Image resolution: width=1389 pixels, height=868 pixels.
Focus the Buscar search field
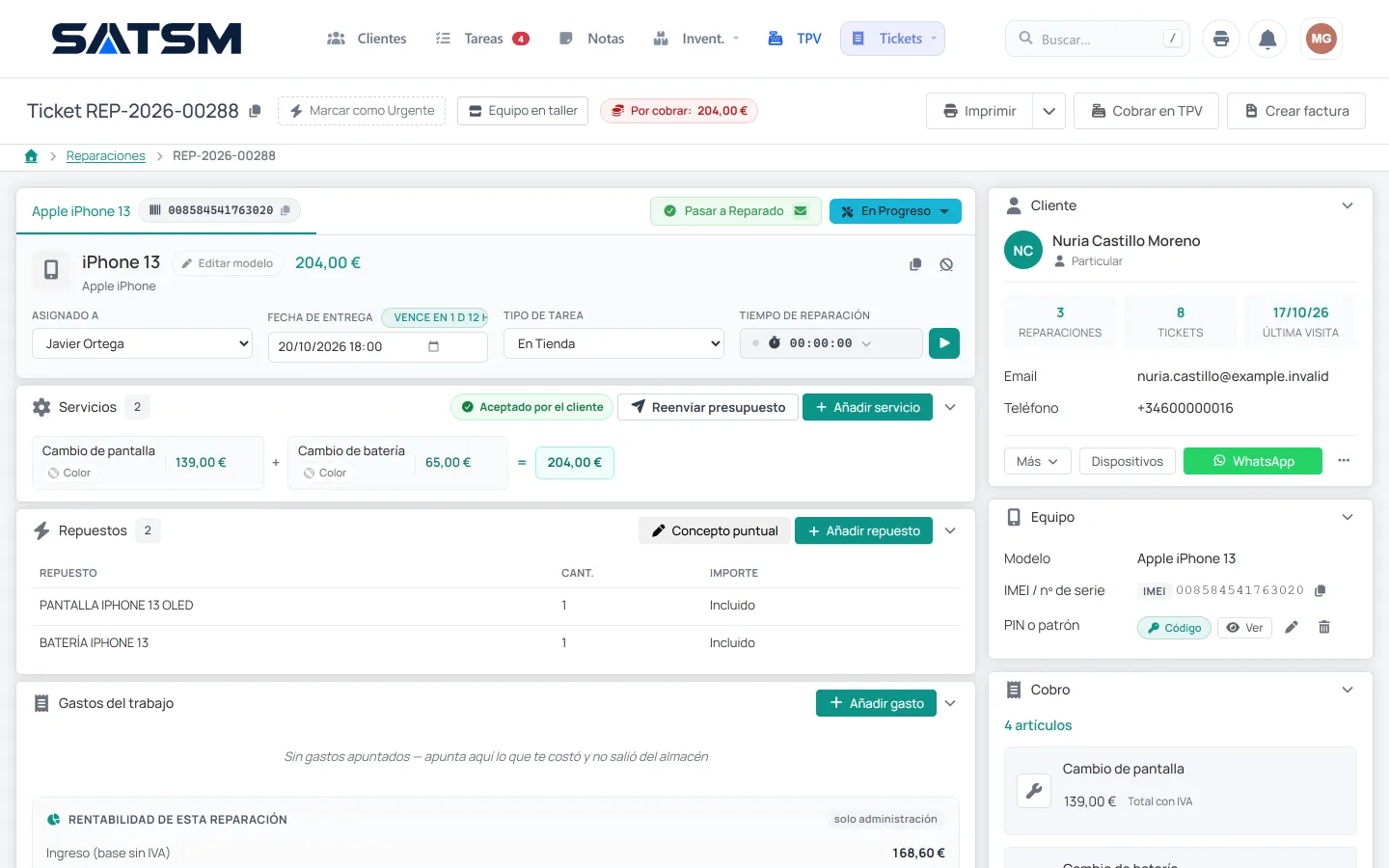1098,39
